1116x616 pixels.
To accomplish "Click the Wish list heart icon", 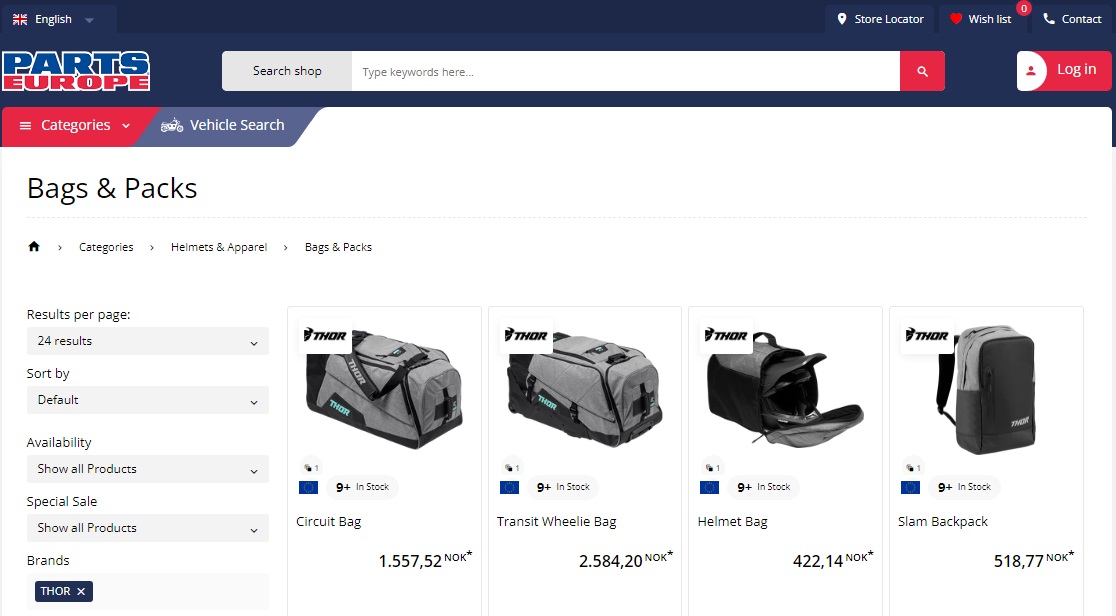I will coord(956,19).
